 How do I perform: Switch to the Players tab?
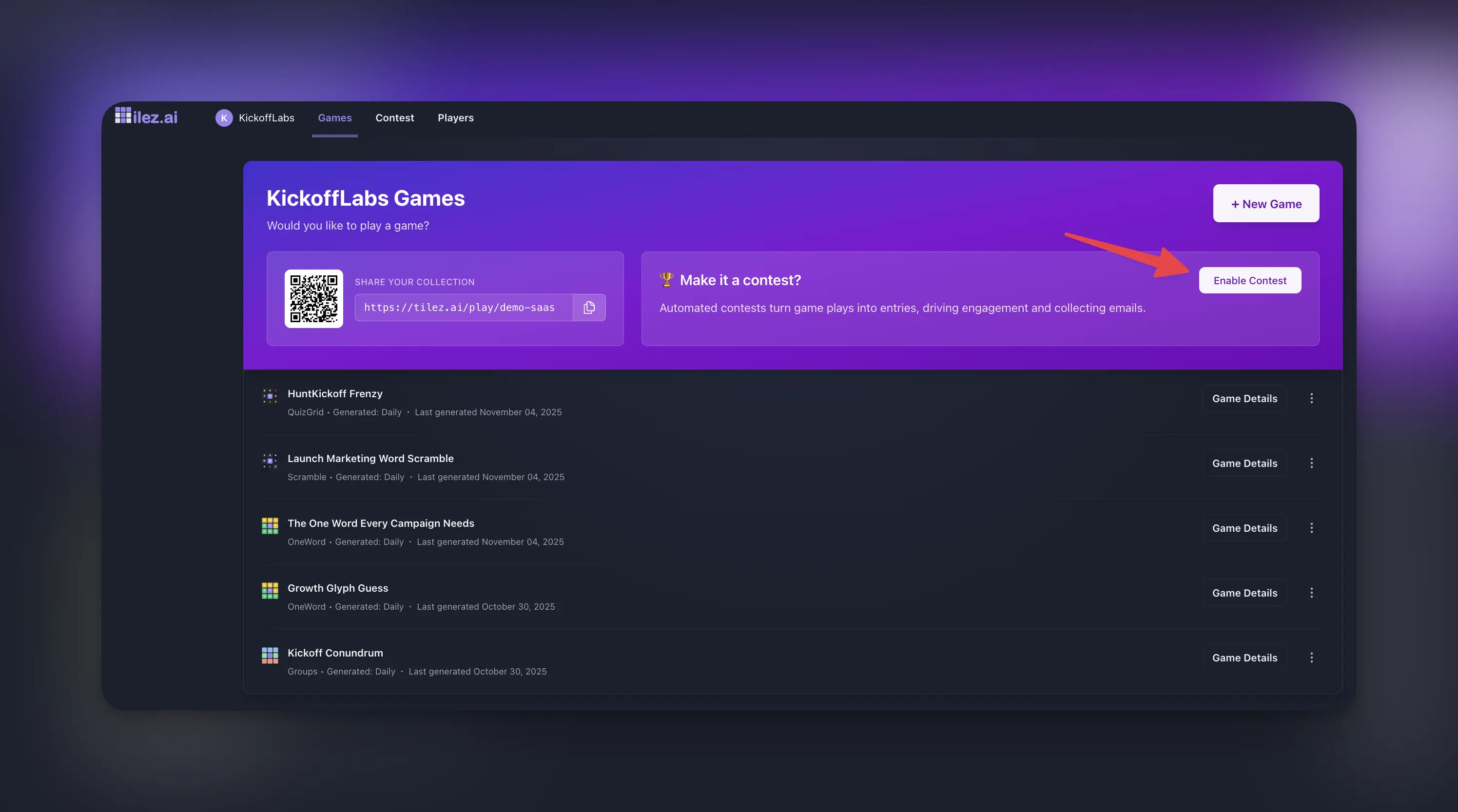pos(456,117)
